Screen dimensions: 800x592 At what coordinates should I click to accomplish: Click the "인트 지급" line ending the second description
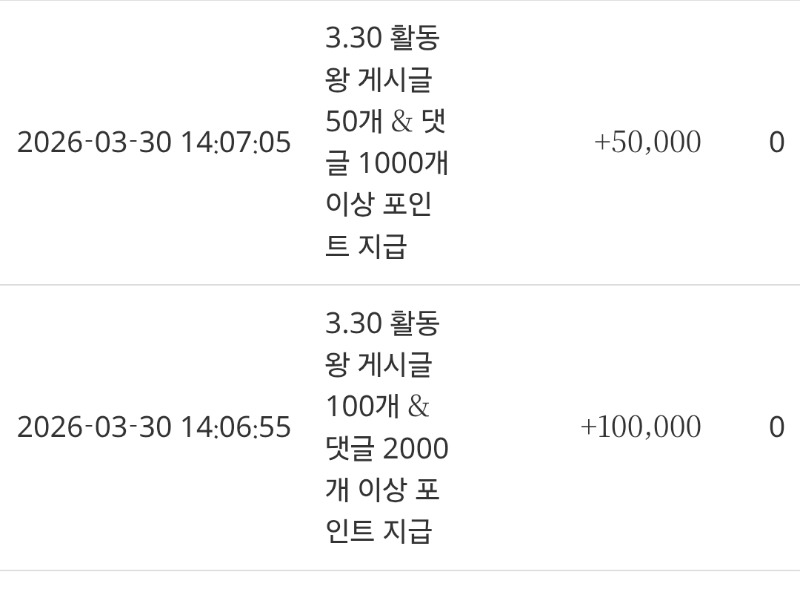378,531
